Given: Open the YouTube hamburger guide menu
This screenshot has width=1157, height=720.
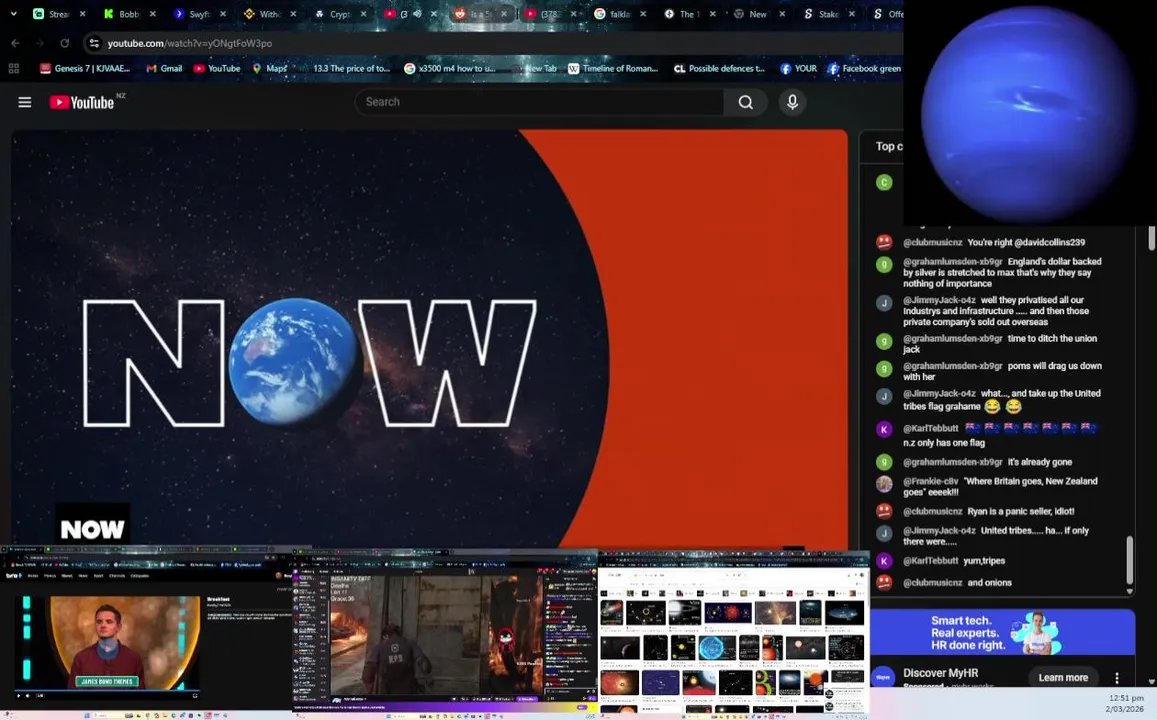Looking at the screenshot, I should coord(24,103).
